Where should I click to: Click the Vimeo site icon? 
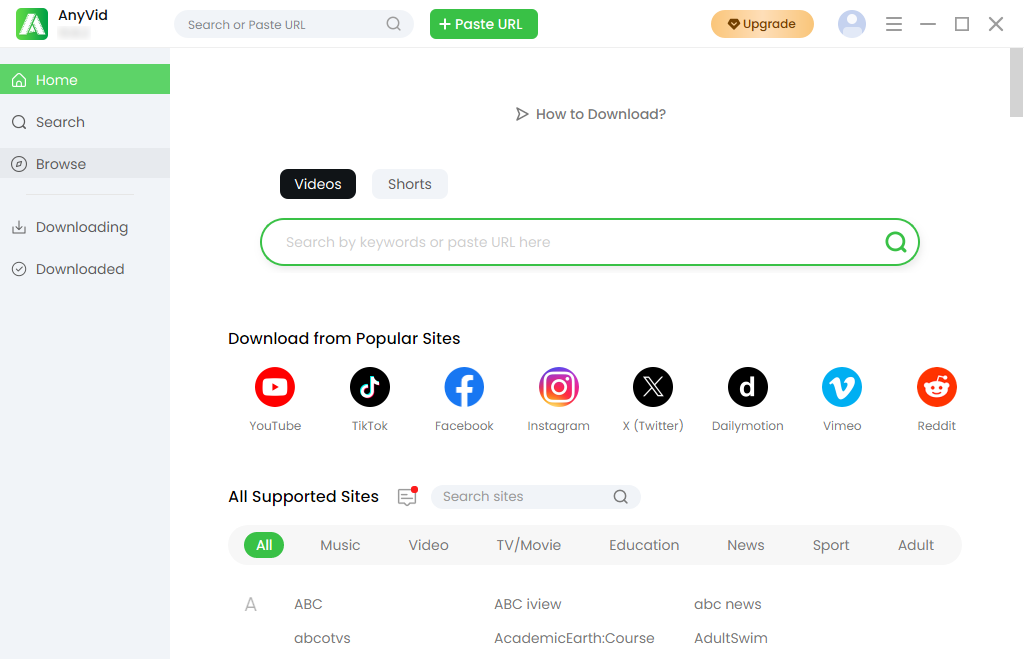pos(842,387)
